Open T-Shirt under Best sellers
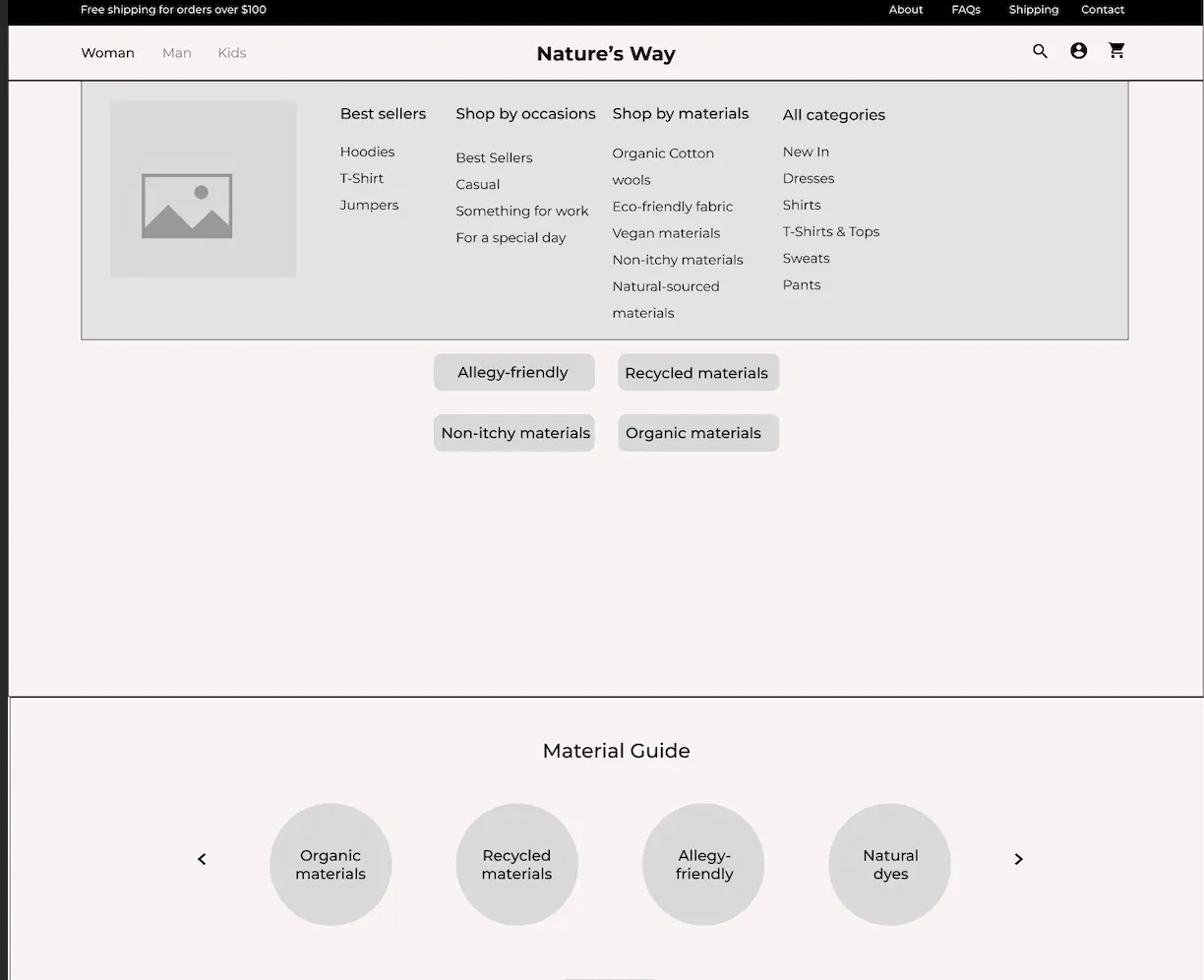 [362, 178]
